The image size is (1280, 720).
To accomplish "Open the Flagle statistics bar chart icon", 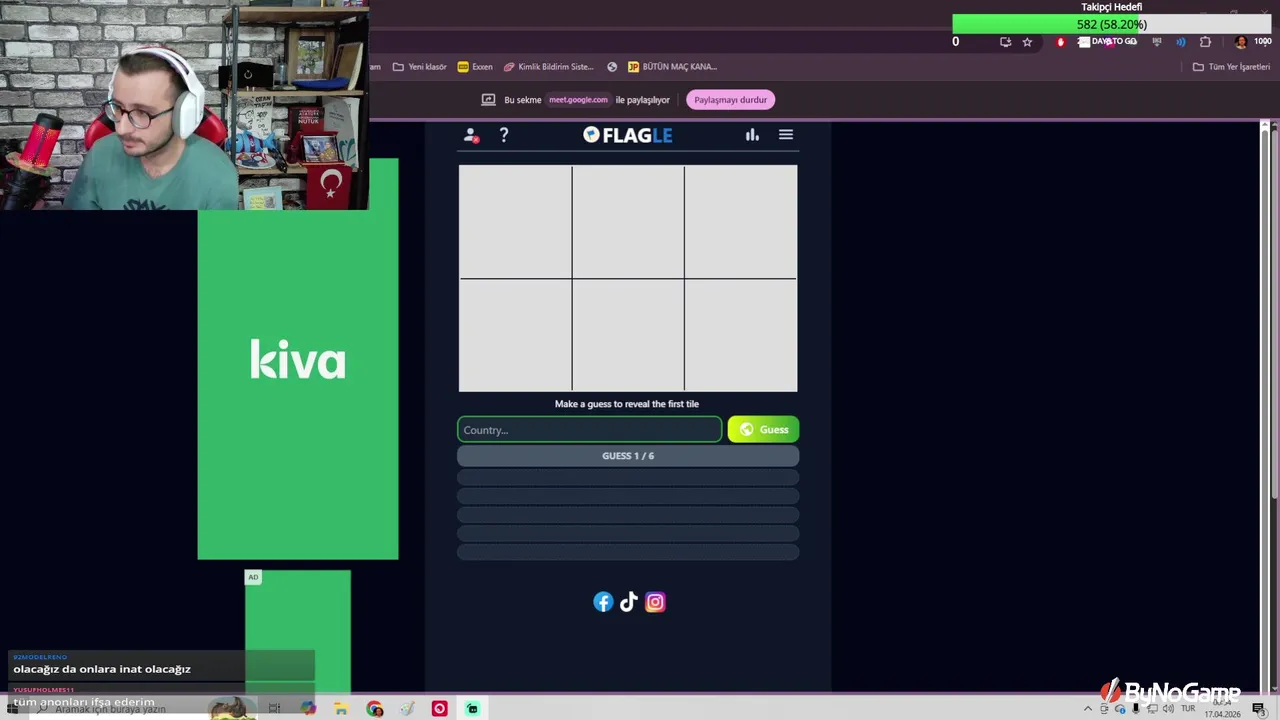I will 752,135.
